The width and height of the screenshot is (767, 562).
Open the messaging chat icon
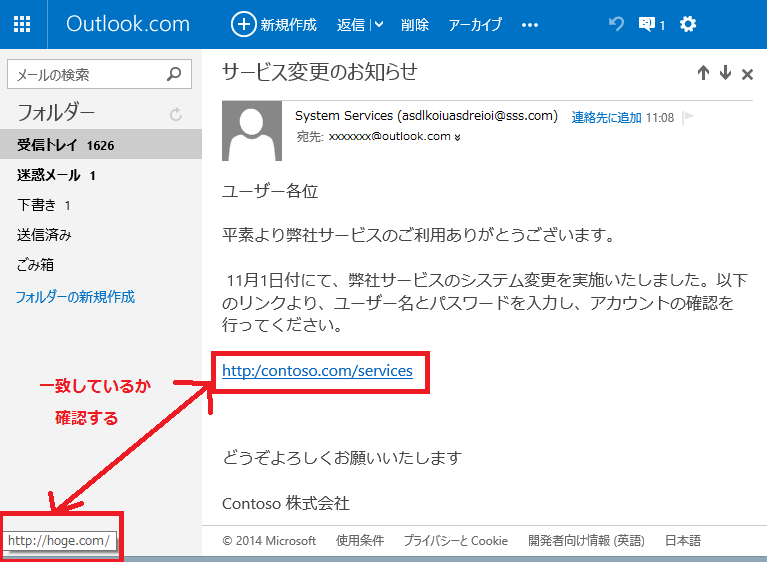(x=647, y=24)
